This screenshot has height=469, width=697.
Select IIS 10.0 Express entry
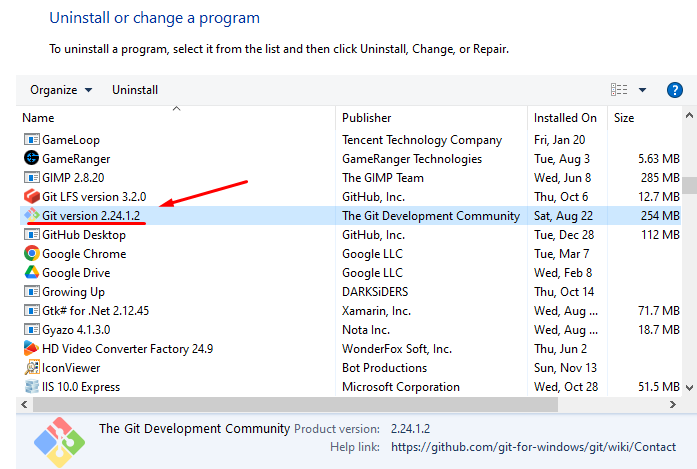click(x=80, y=387)
